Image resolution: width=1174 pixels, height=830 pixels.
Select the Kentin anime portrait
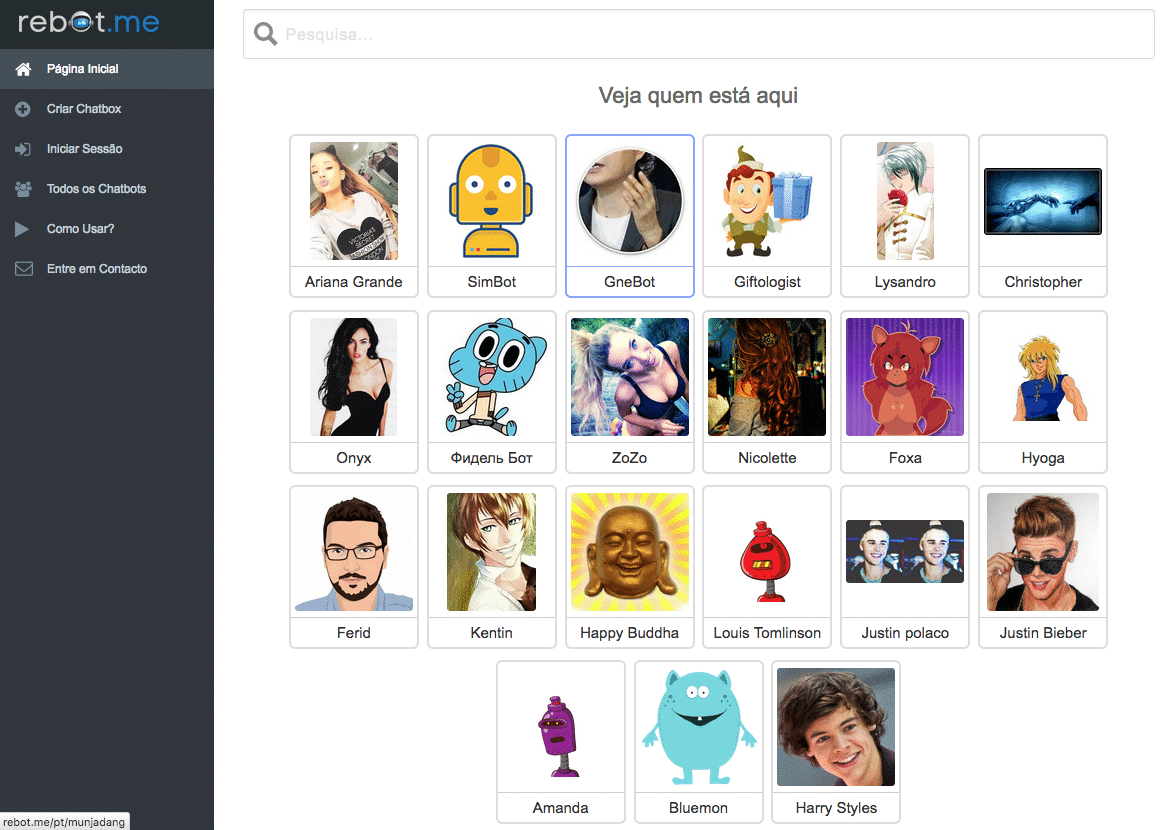click(x=491, y=552)
